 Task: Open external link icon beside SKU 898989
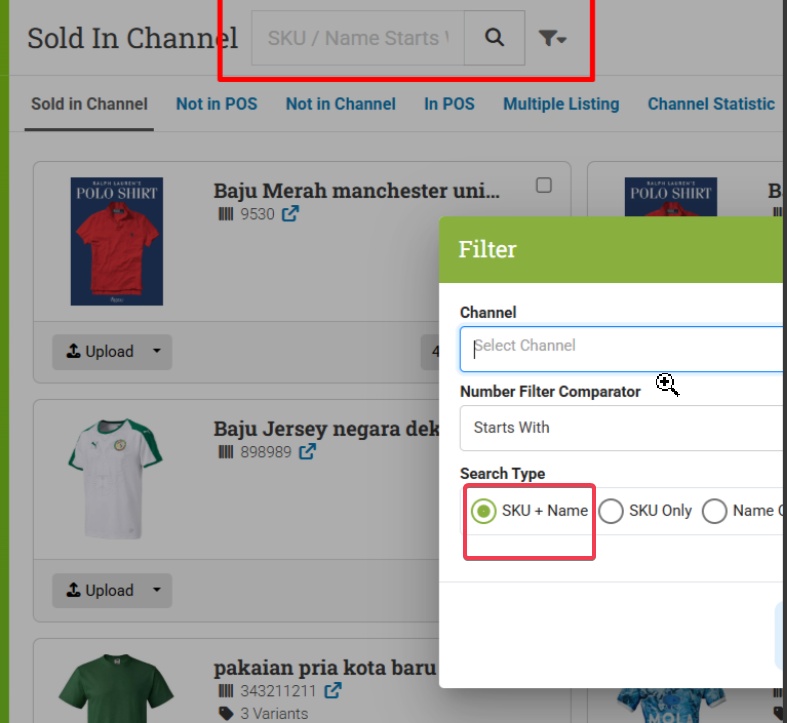coord(308,452)
